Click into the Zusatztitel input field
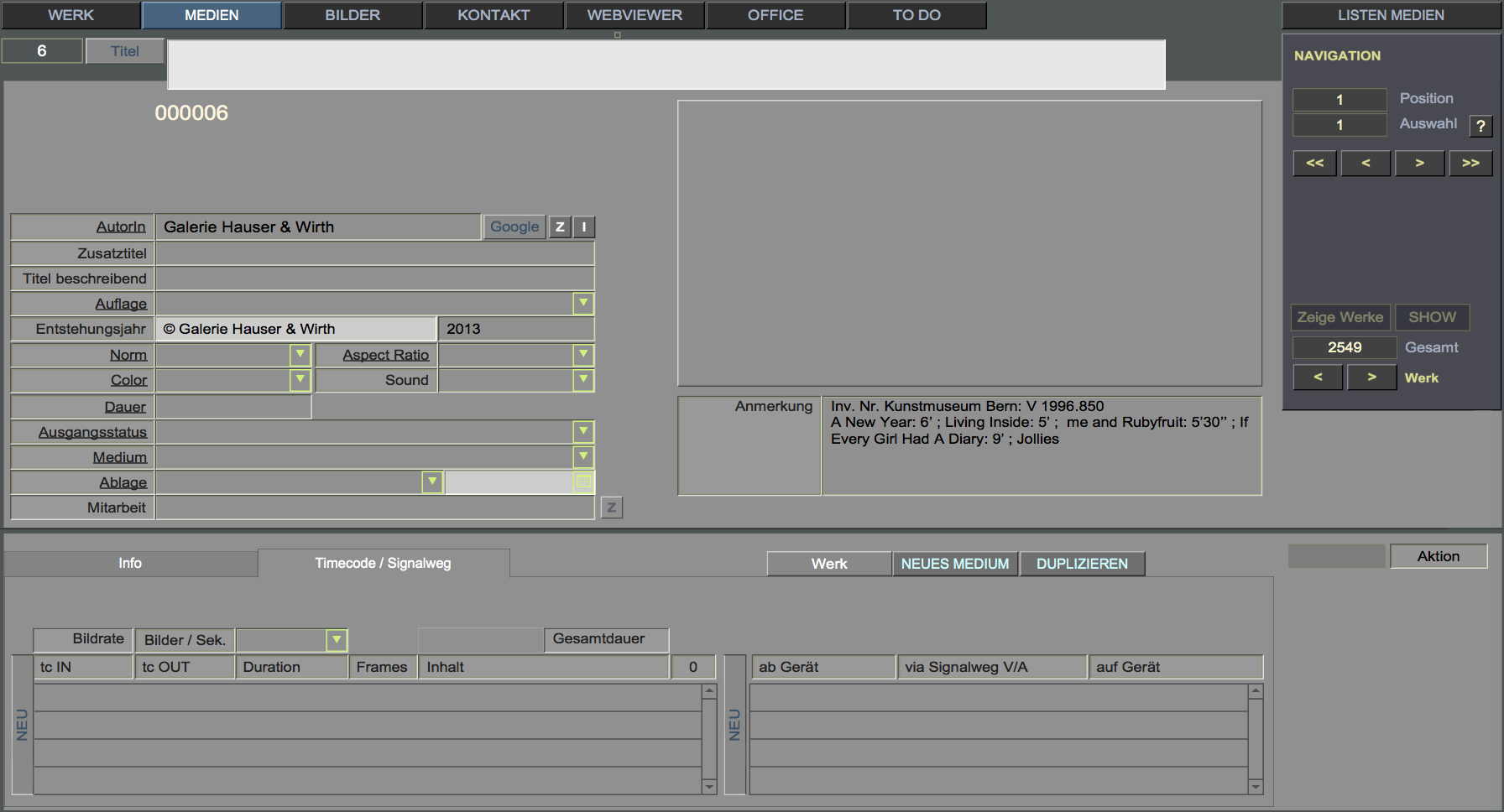This screenshot has height=812, width=1504. (x=374, y=253)
